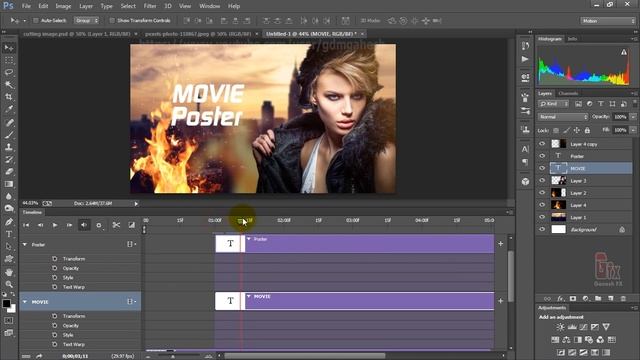
Task: Collapse the MOVIE timeline track
Action: (x=25, y=302)
